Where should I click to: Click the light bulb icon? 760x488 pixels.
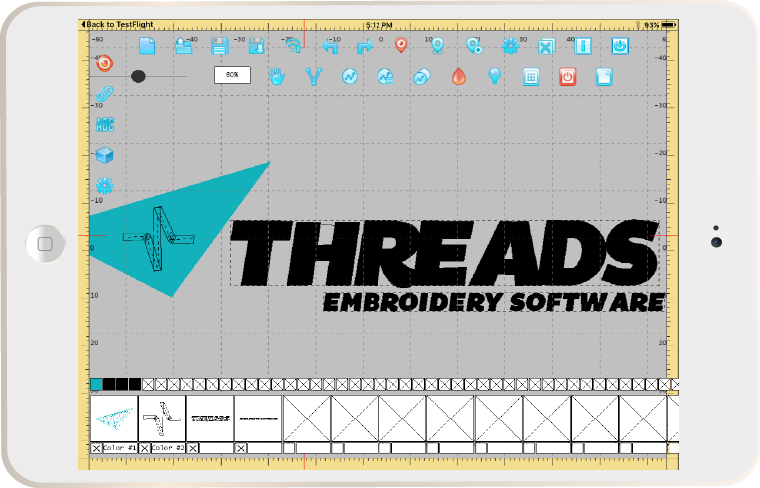(x=494, y=76)
